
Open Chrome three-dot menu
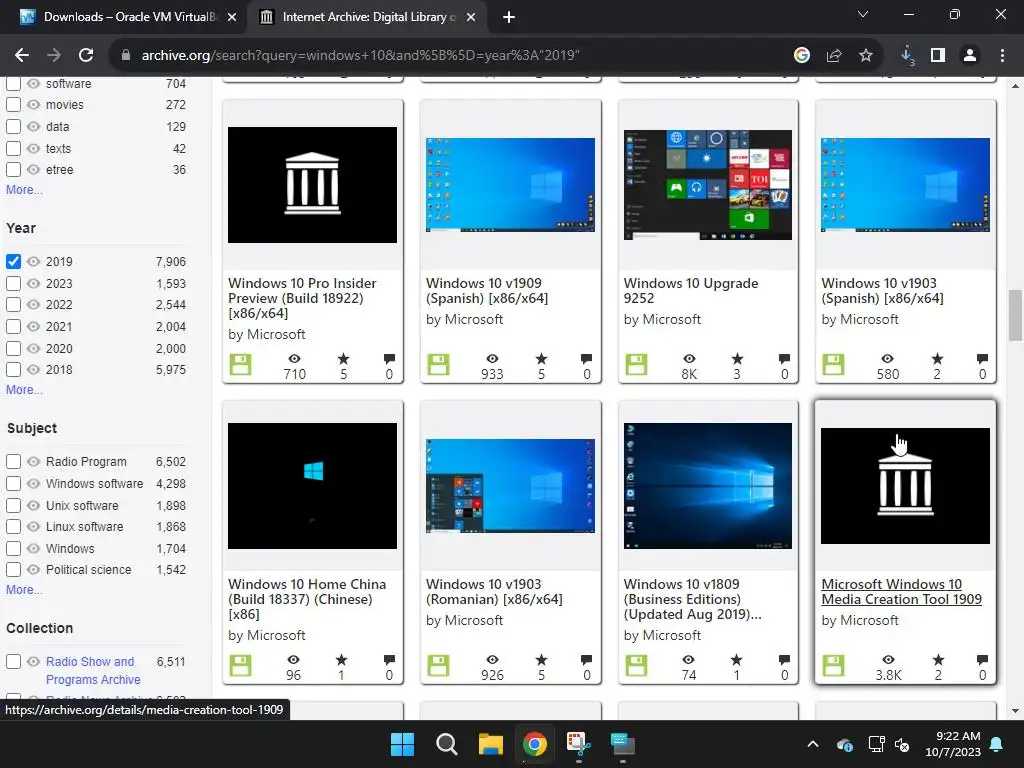coord(1002,56)
